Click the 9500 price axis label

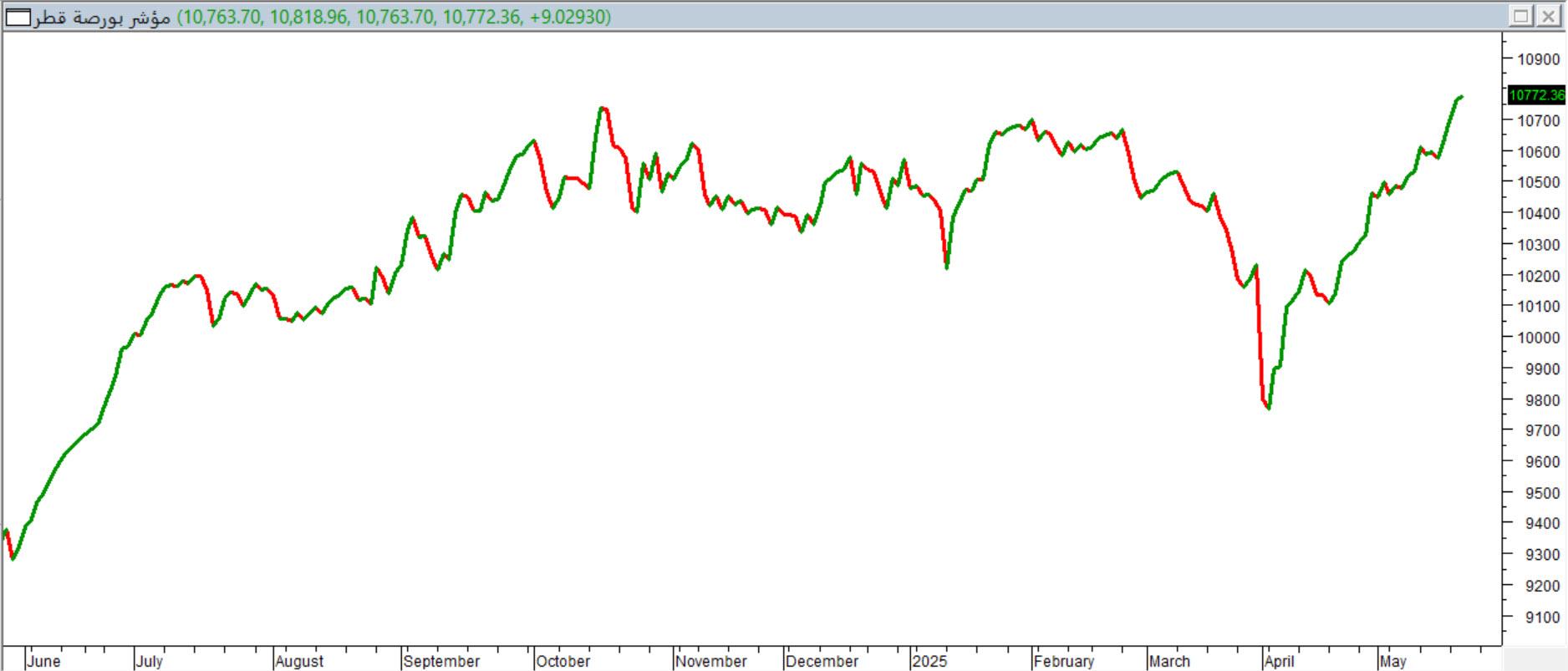[1543, 493]
